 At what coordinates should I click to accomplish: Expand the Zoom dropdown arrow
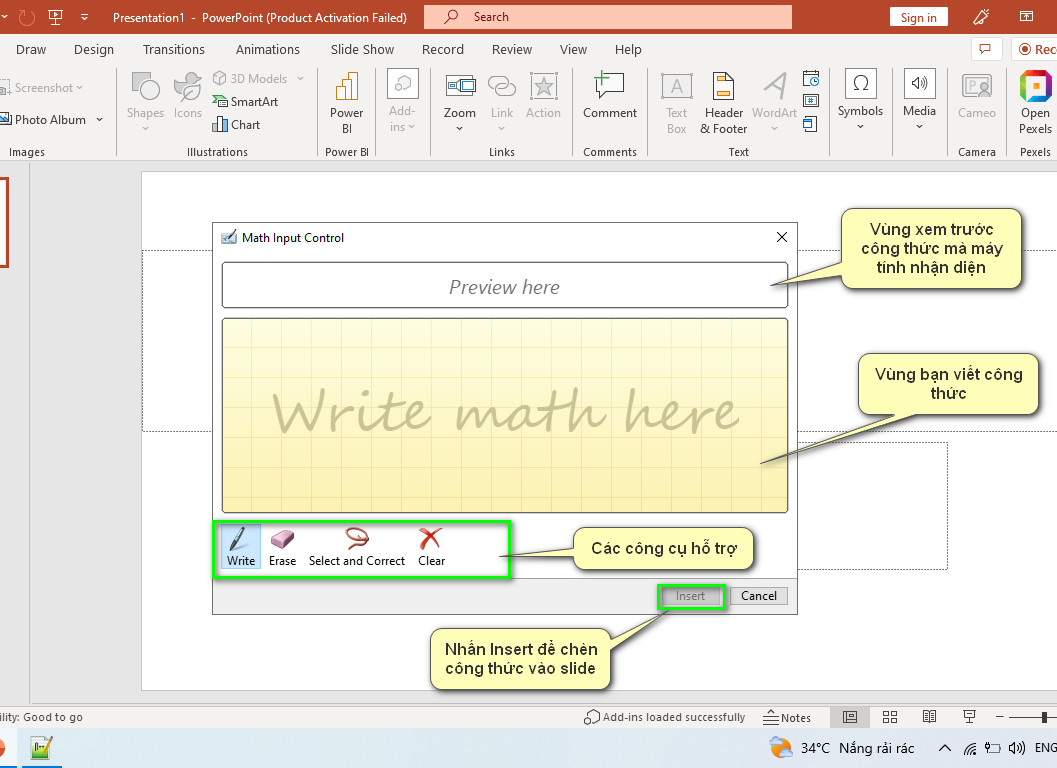point(460,128)
